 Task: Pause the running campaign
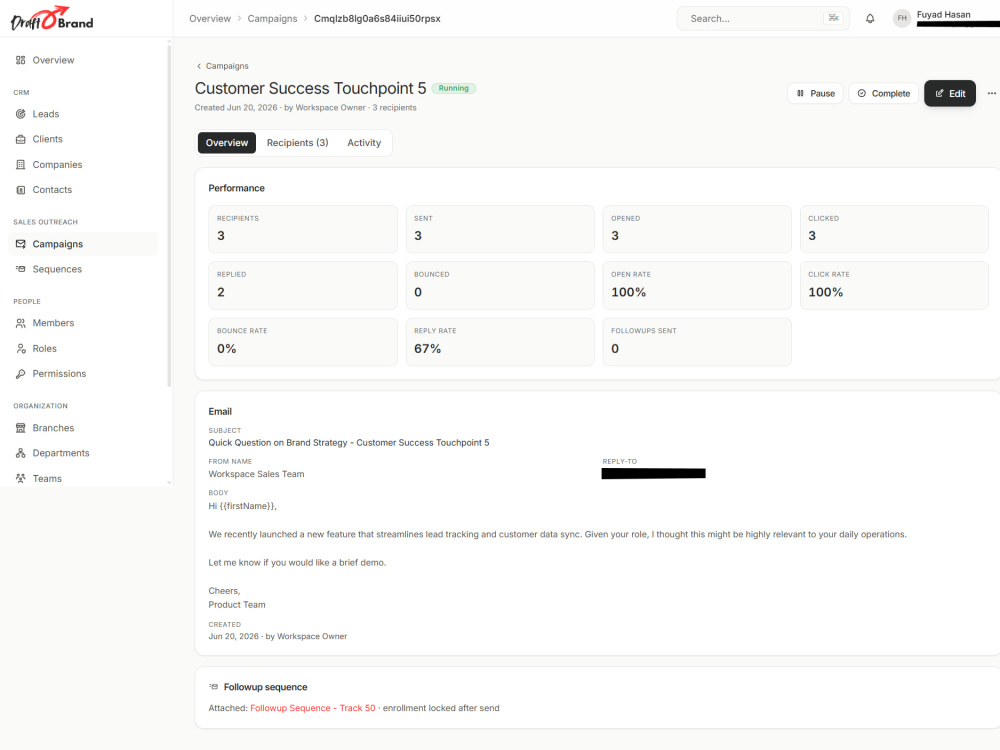tap(815, 93)
